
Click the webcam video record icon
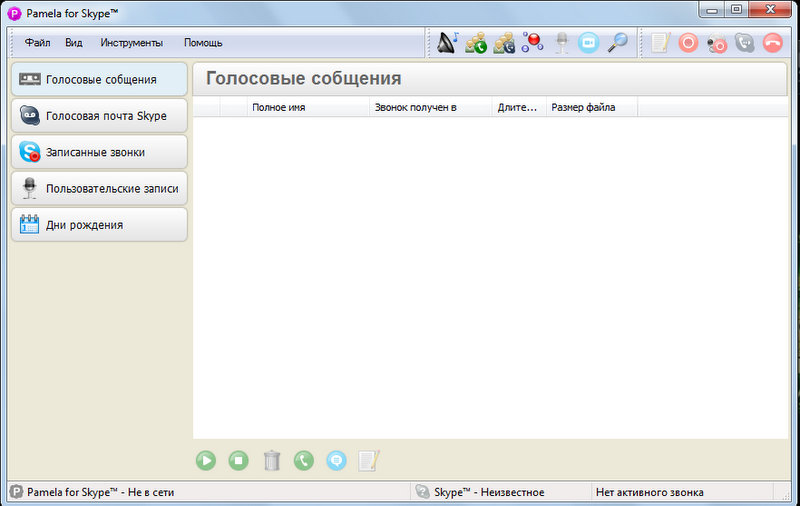pyautogui.click(x=717, y=44)
